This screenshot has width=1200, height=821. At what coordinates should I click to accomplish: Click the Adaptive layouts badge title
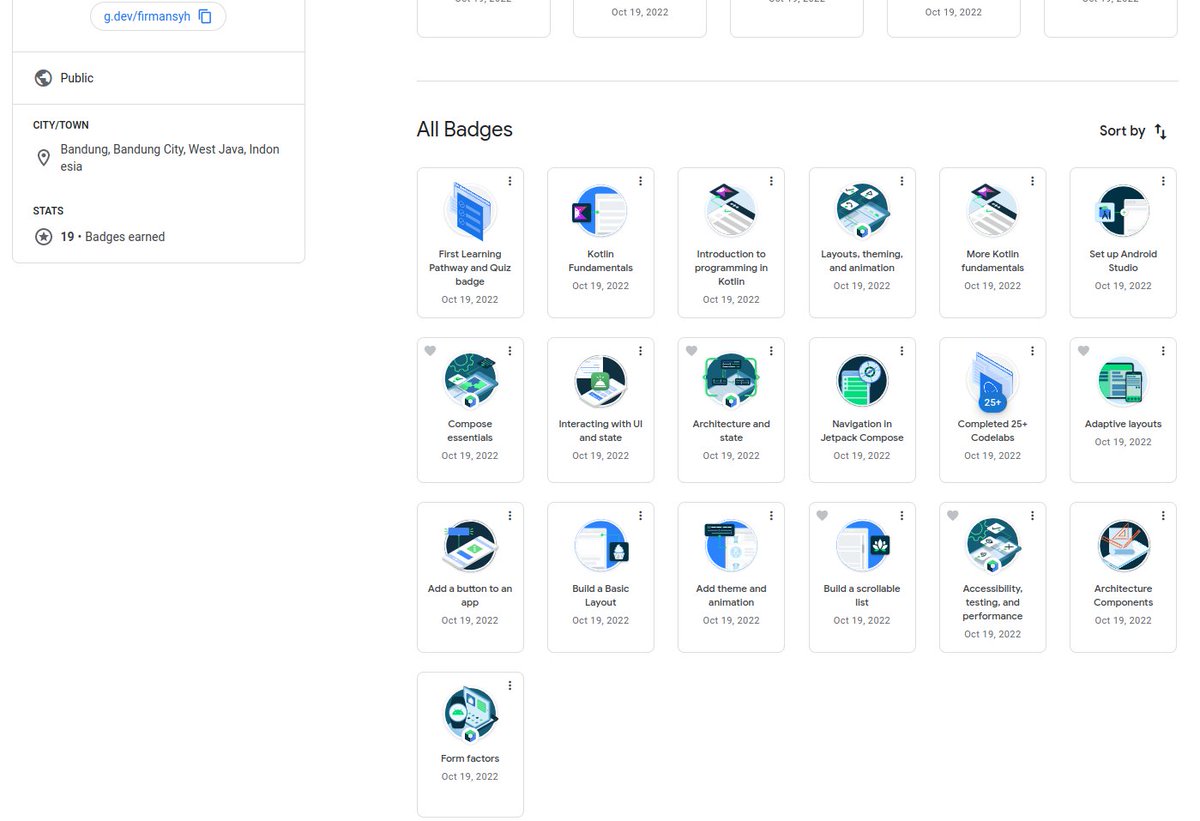click(1123, 424)
